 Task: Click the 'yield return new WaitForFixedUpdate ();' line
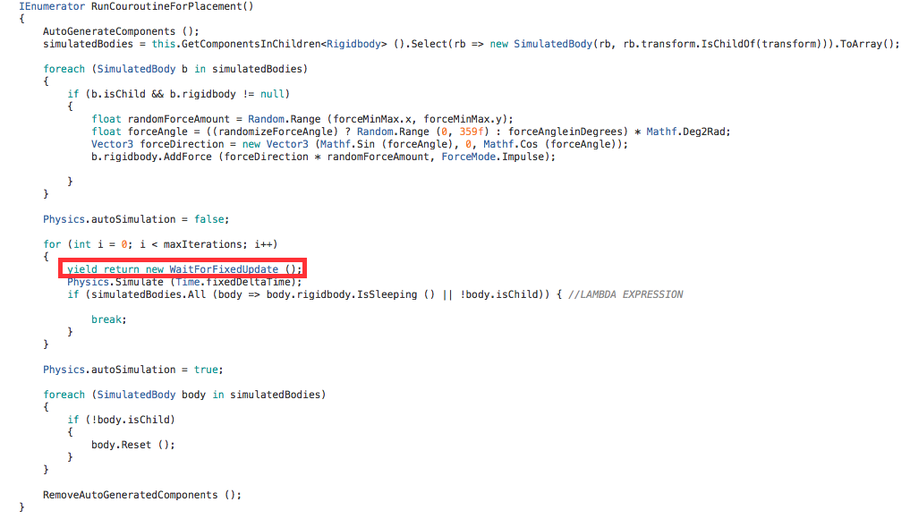(x=185, y=269)
